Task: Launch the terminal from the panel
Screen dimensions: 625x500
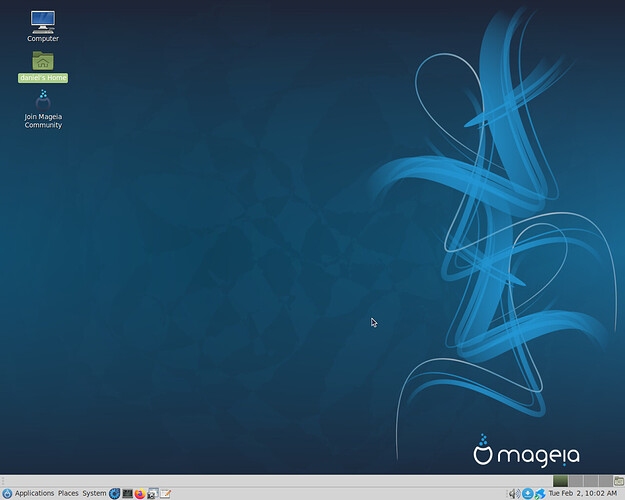Action: [x=127, y=494]
